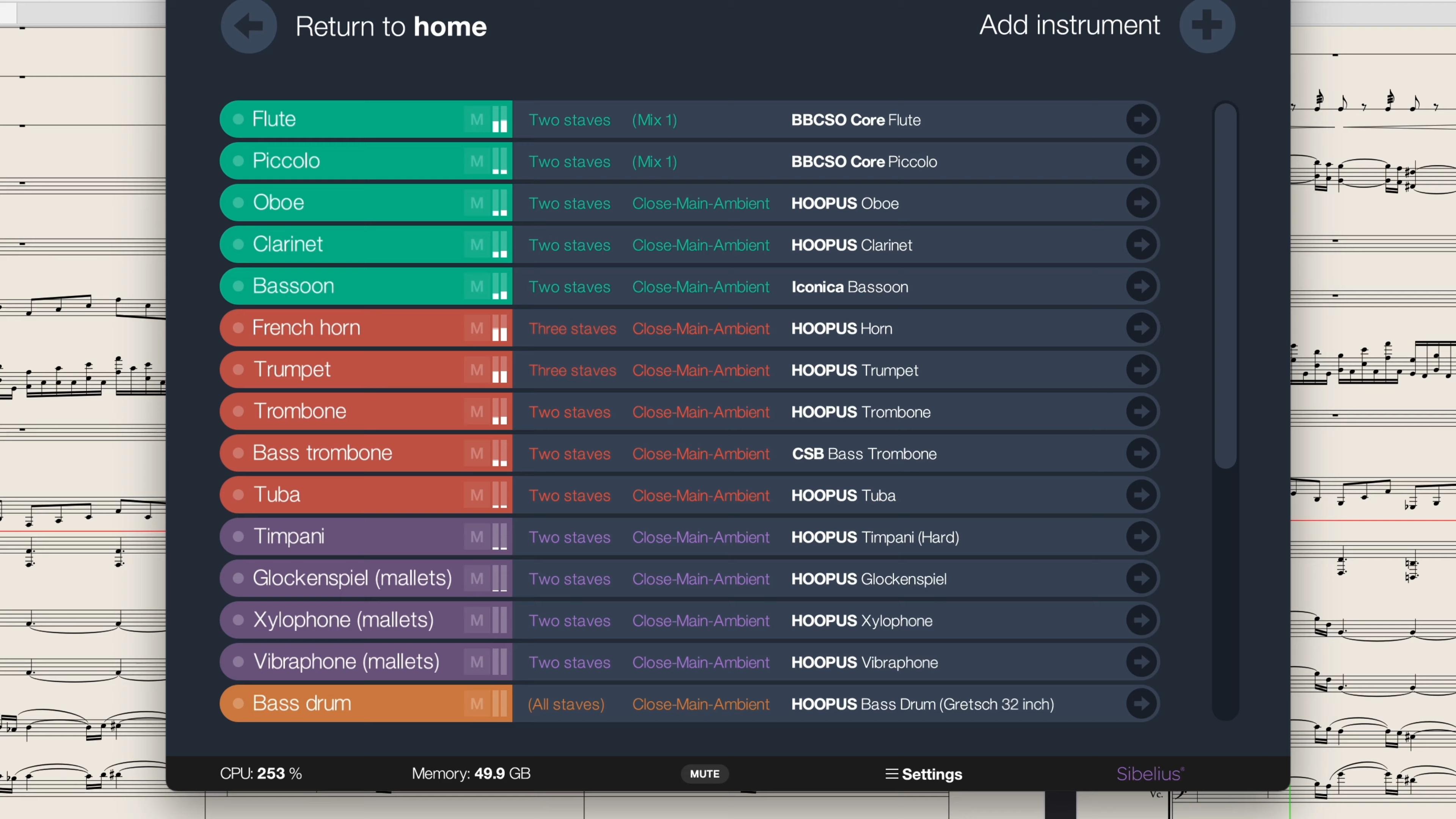Select 'BBCSO Core Flute' patch name
1456x819 pixels.
point(856,120)
